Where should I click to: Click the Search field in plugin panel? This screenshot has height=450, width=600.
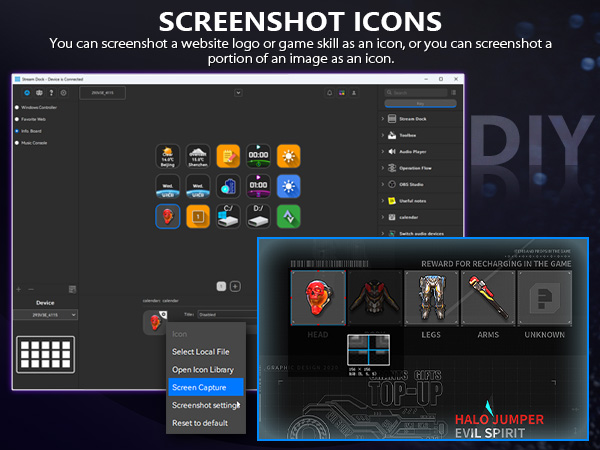[416, 92]
